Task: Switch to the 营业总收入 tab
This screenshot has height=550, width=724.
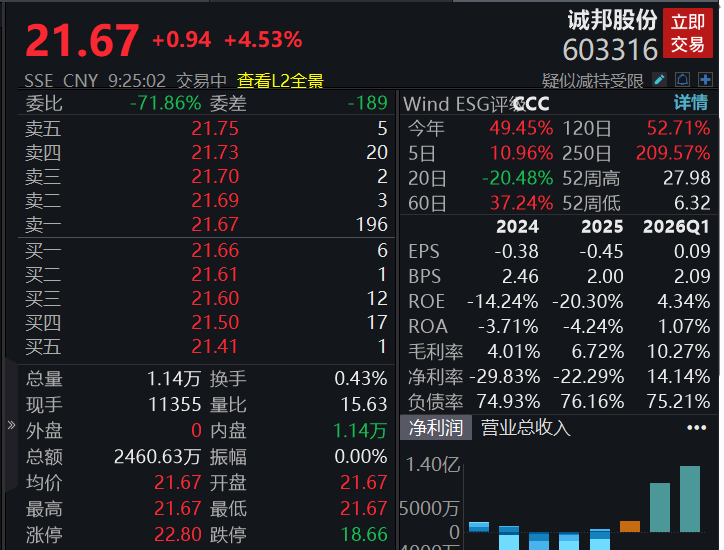Action: (525, 428)
